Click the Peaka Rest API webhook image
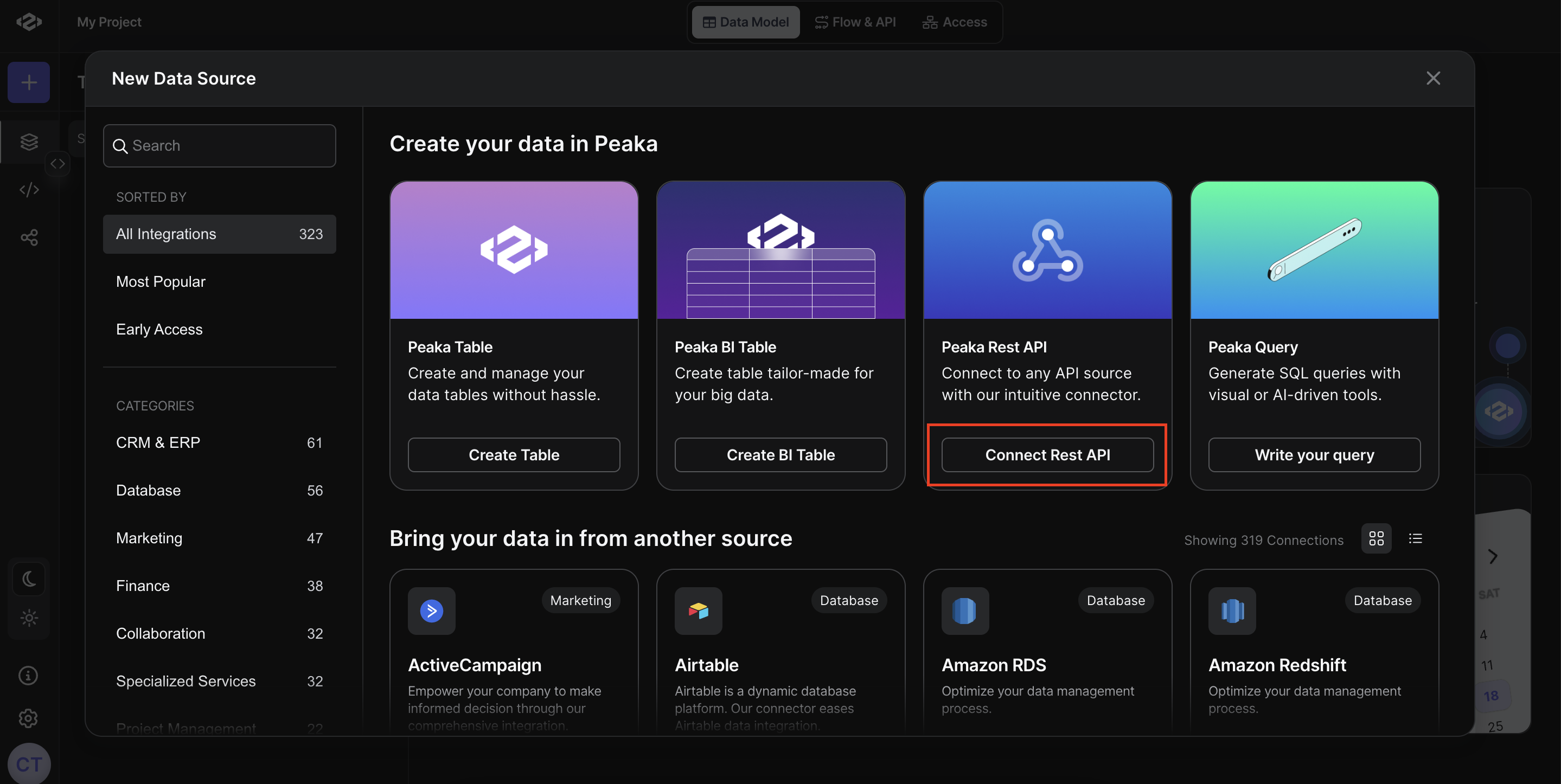Viewport: 1561px width, 784px height. [1047, 250]
